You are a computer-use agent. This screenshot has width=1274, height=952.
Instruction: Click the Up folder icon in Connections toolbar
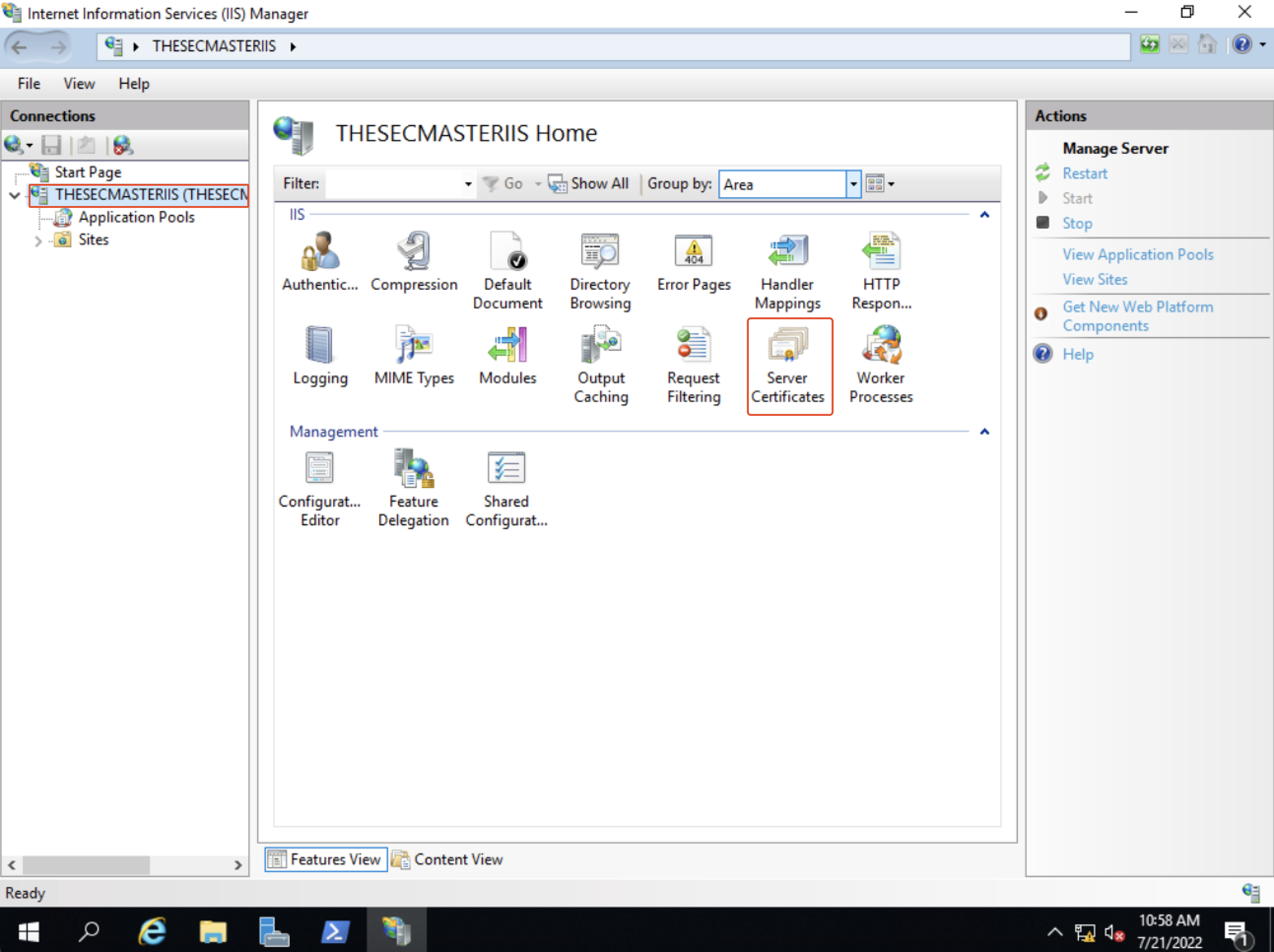pos(86,145)
